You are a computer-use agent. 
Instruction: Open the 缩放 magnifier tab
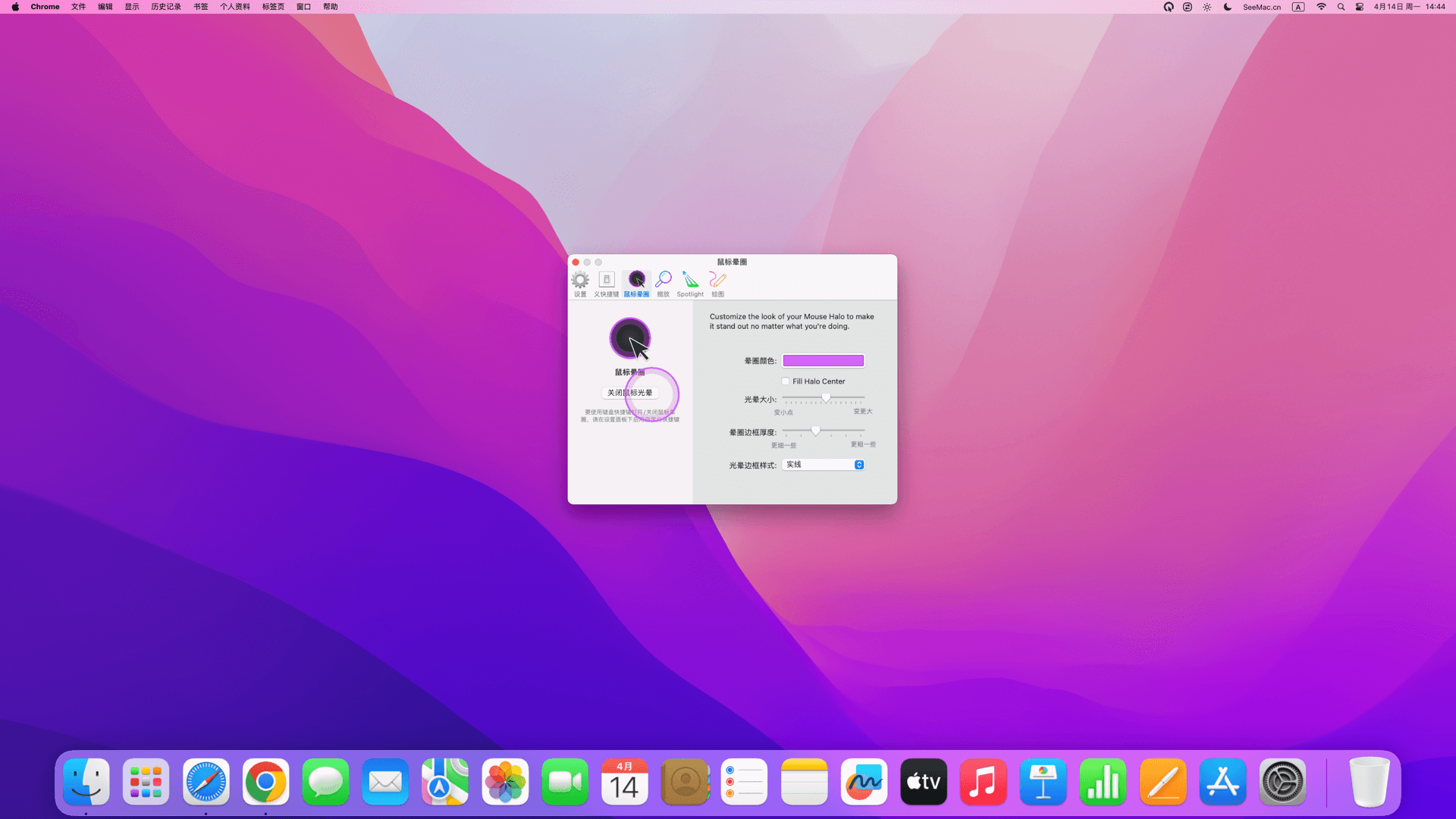(664, 284)
